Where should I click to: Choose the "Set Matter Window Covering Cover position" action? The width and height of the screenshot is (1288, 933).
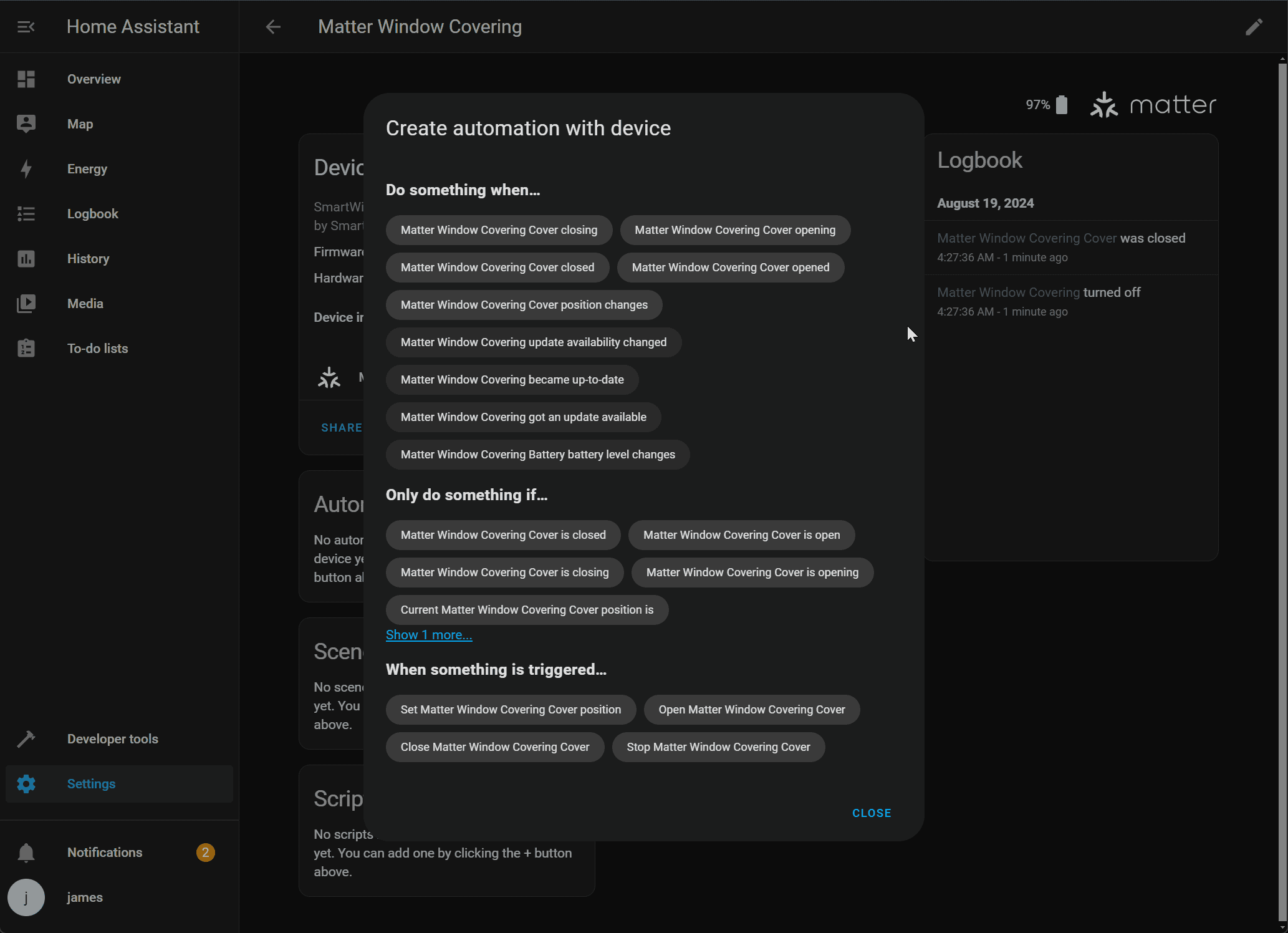click(511, 710)
